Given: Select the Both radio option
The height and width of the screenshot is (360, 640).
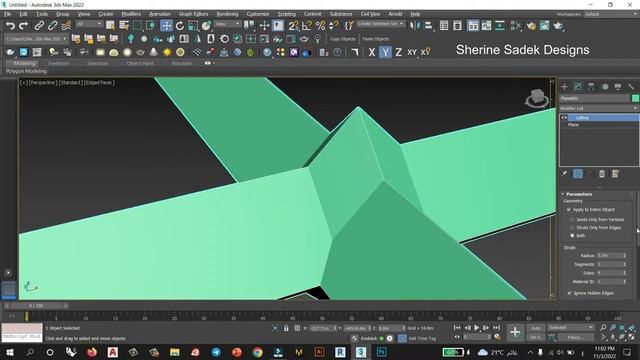Looking at the screenshot, I should point(572,236).
